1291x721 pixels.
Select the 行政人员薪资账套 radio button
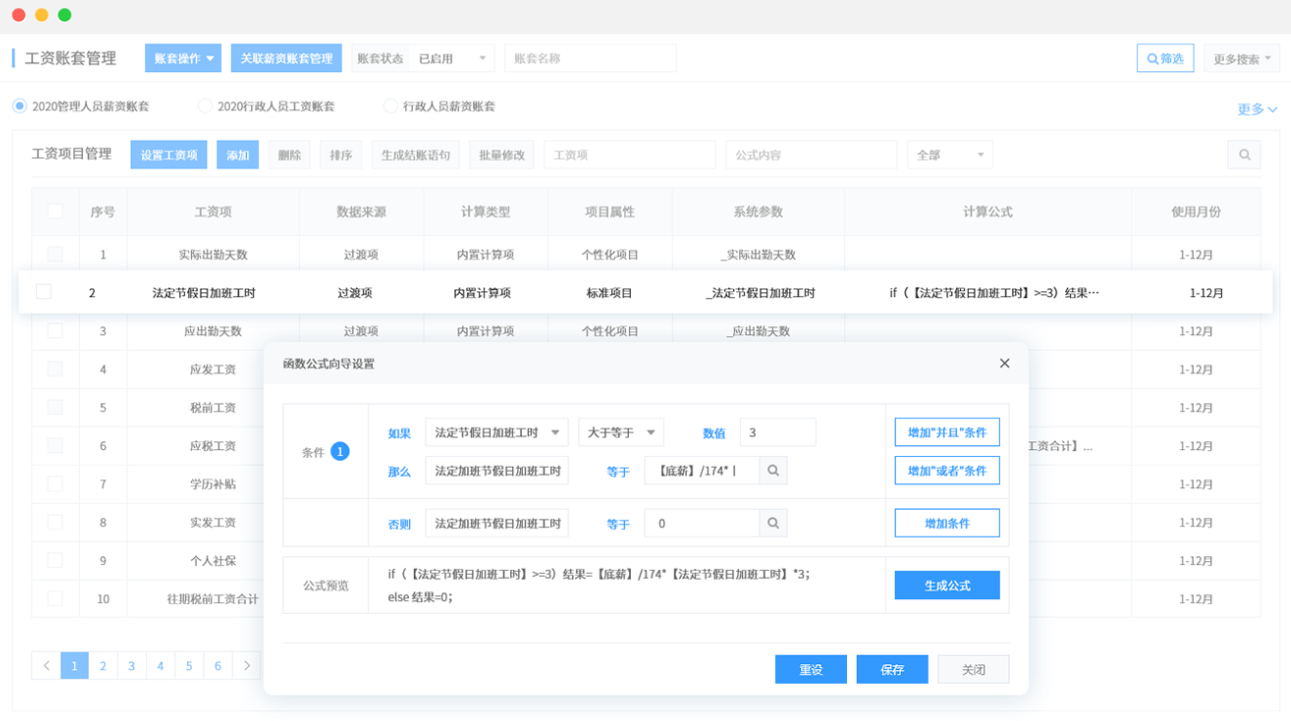391,106
